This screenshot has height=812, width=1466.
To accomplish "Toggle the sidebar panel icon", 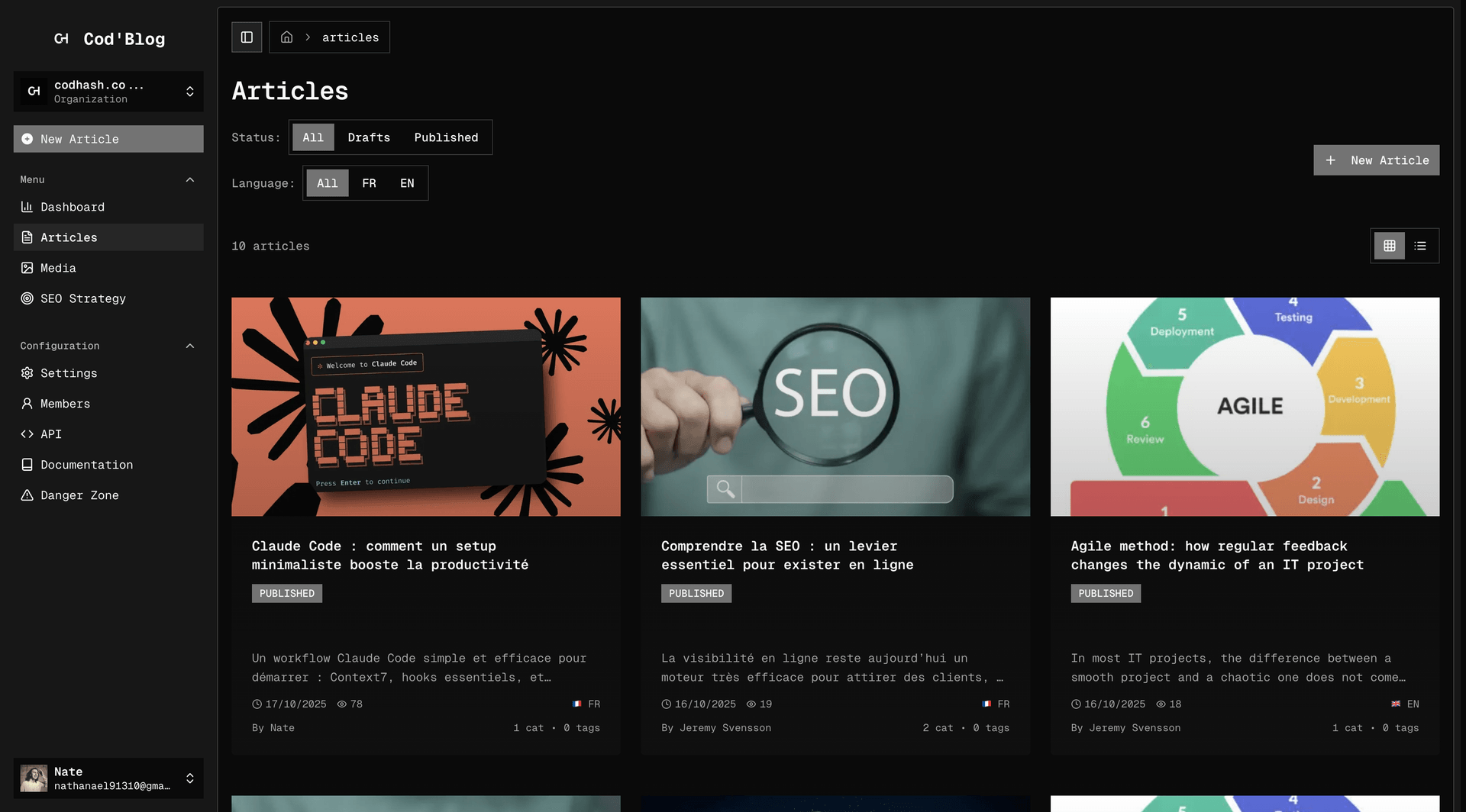I will tap(247, 37).
